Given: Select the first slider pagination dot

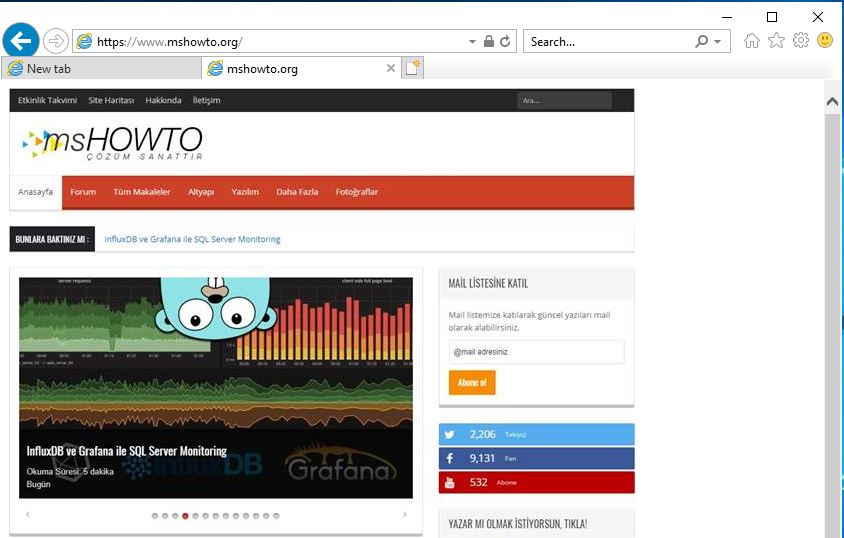Looking at the screenshot, I should pyautogui.click(x=155, y=515).
